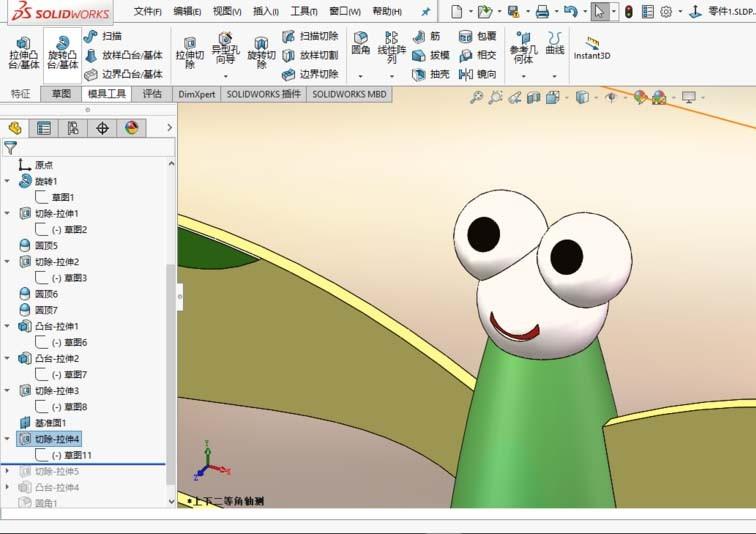Collapse the 切除-拉伸4 feature node
The width and height of the screenshot is (756, 534).
point(7,439)
